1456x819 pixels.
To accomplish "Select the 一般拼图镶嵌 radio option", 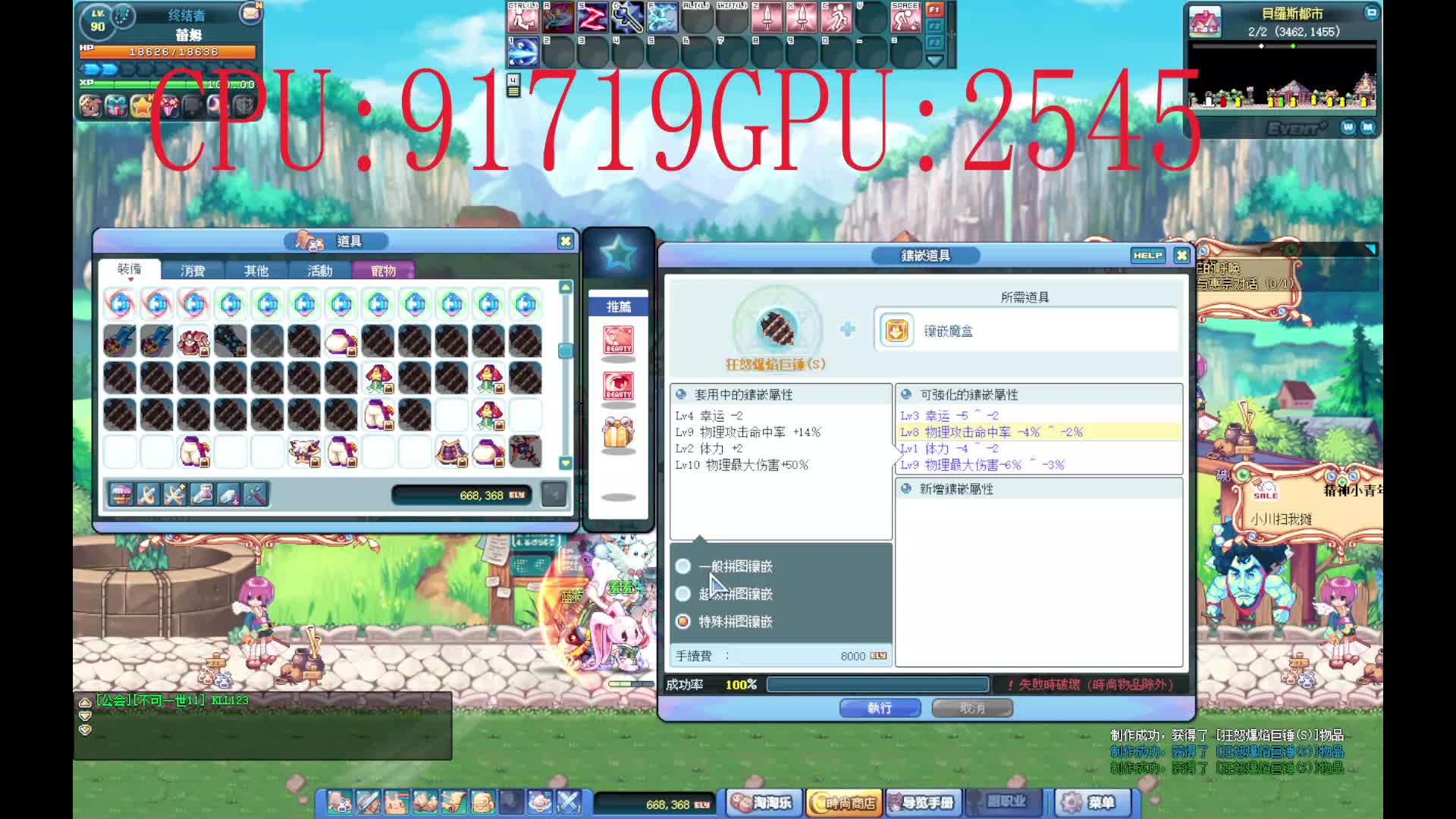I will coord(683,566).
